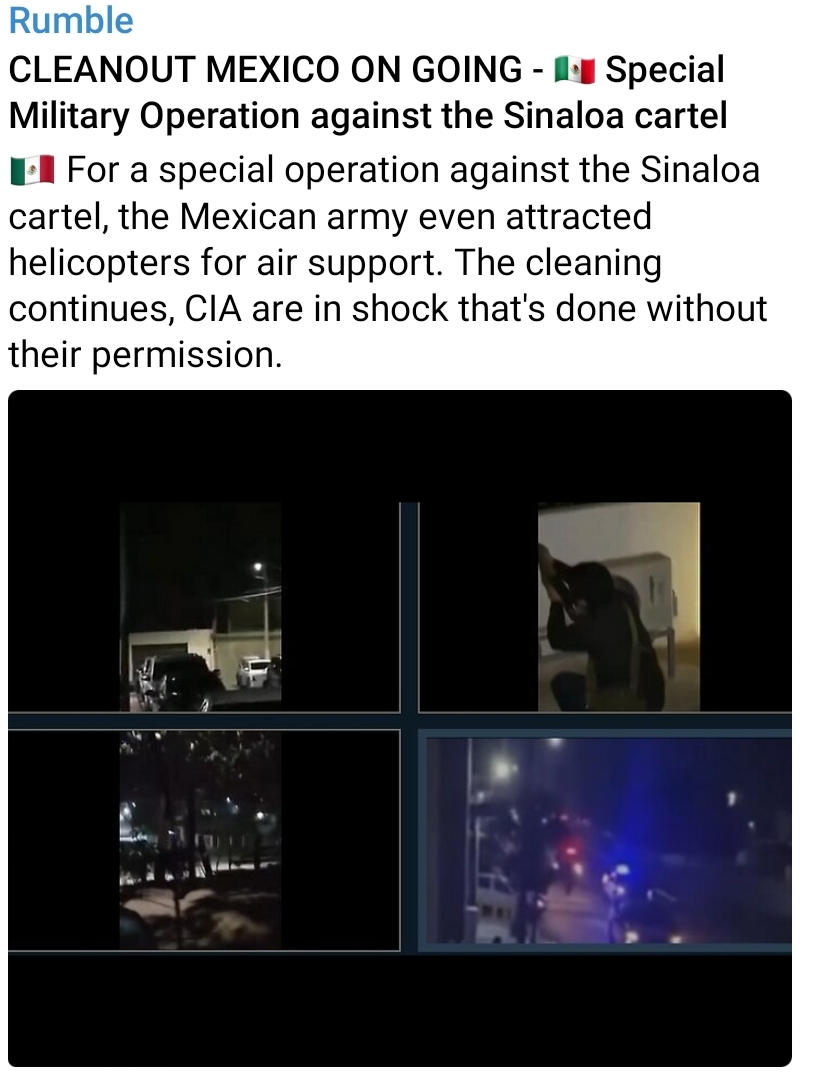This screenshot has width=828, height=1078.
Task: Click the black bar above the video panels
Action: tap(400, 447)
